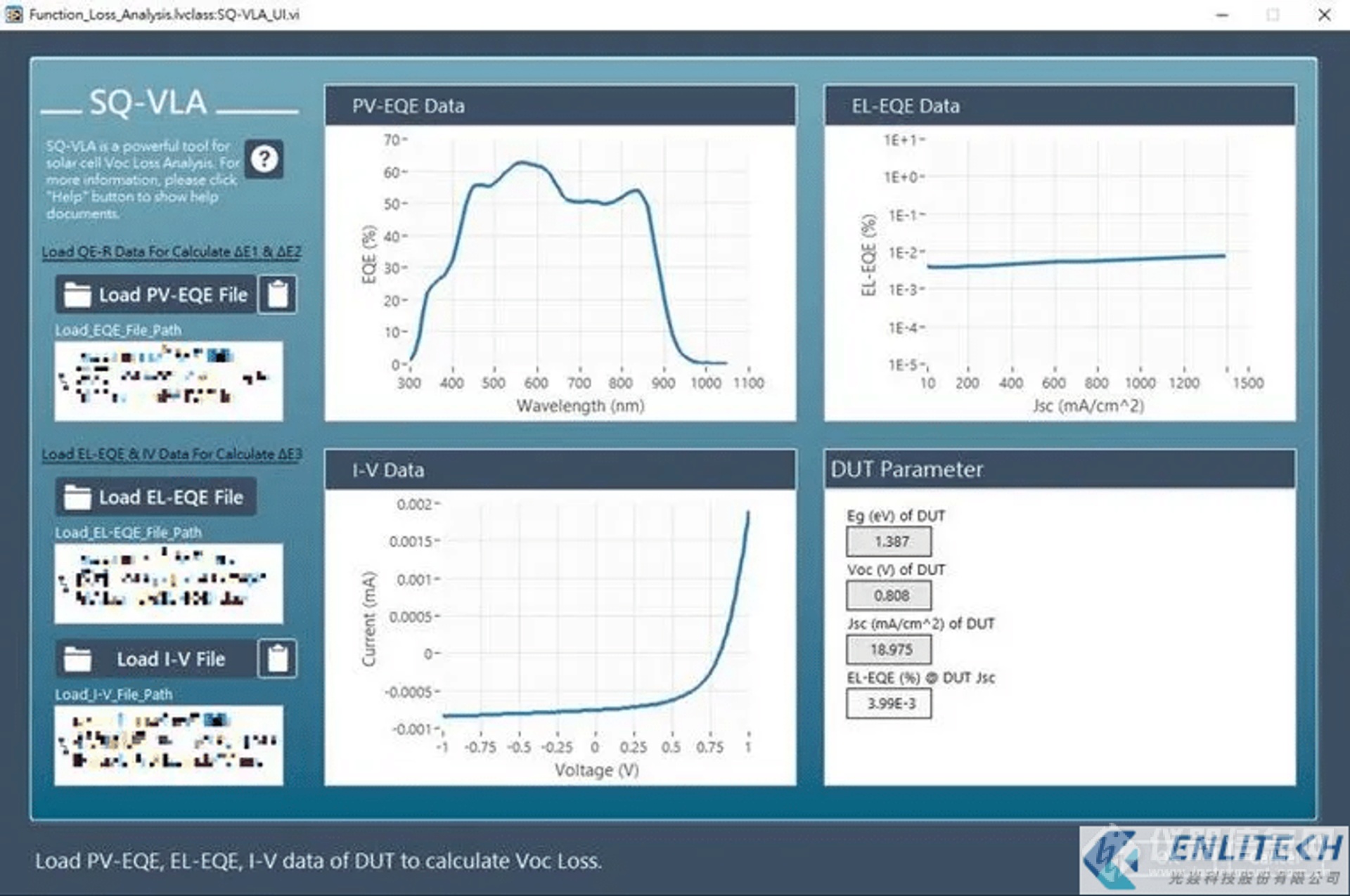Viewport: 1350px width, 896px height.
Task: Select the Jsc of DUT value 18.975
Action: click(x=889, y=649)
